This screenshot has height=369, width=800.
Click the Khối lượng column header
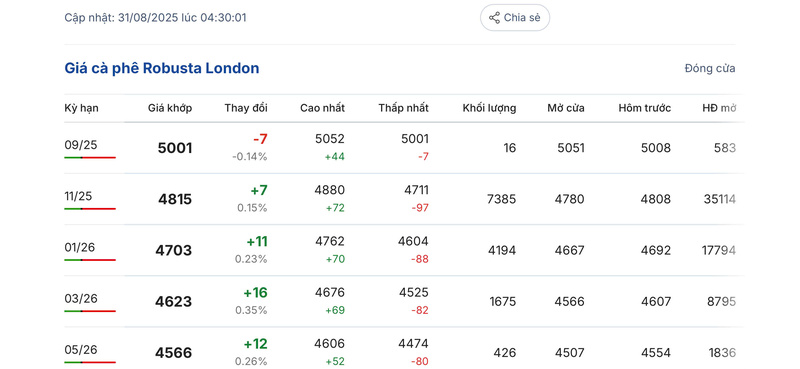click(x=489, y=108)
